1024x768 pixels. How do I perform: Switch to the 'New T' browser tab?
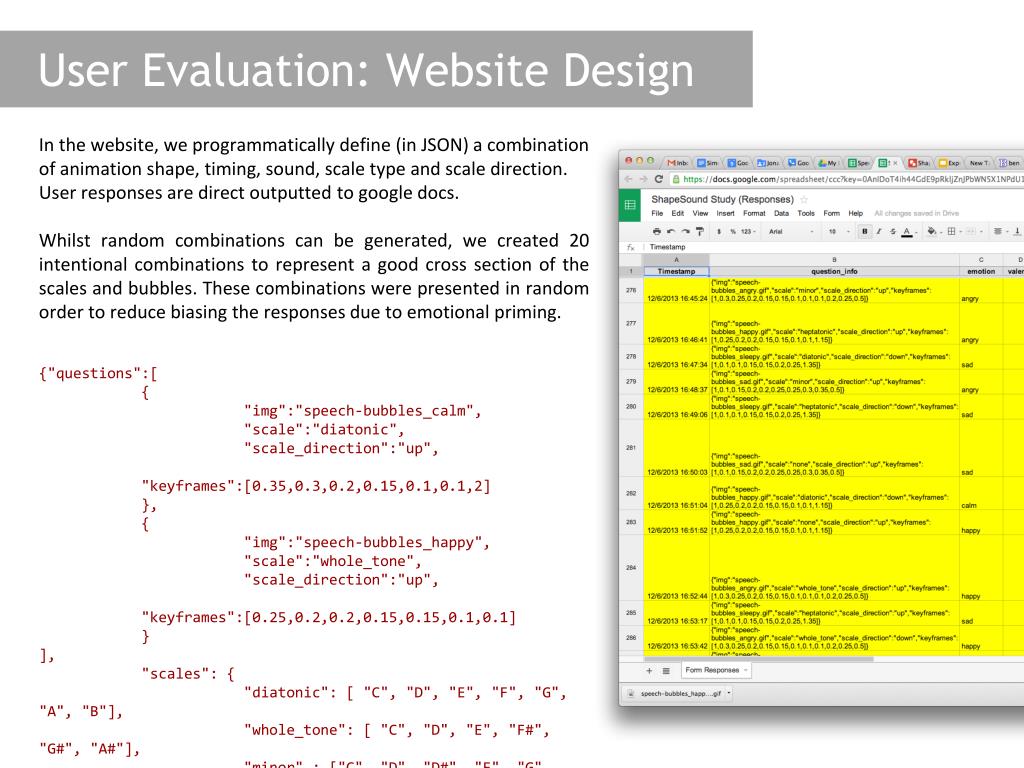pos(979,163)
